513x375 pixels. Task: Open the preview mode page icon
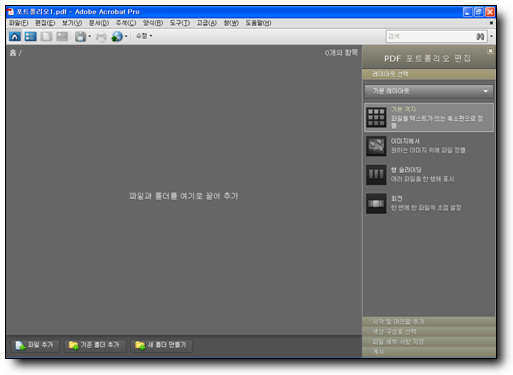46,36
